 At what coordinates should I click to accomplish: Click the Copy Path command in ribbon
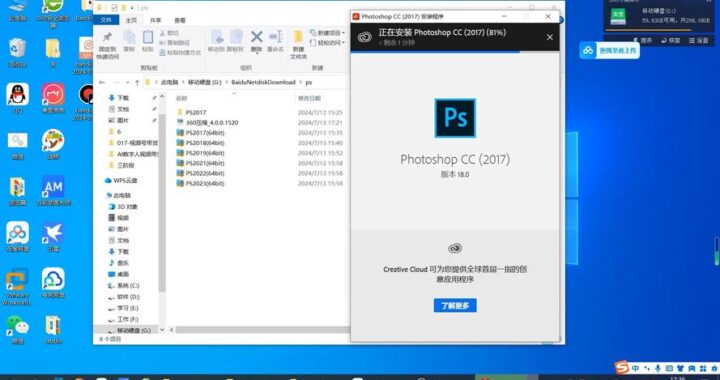pyautogui.click(x=175, y=43)
